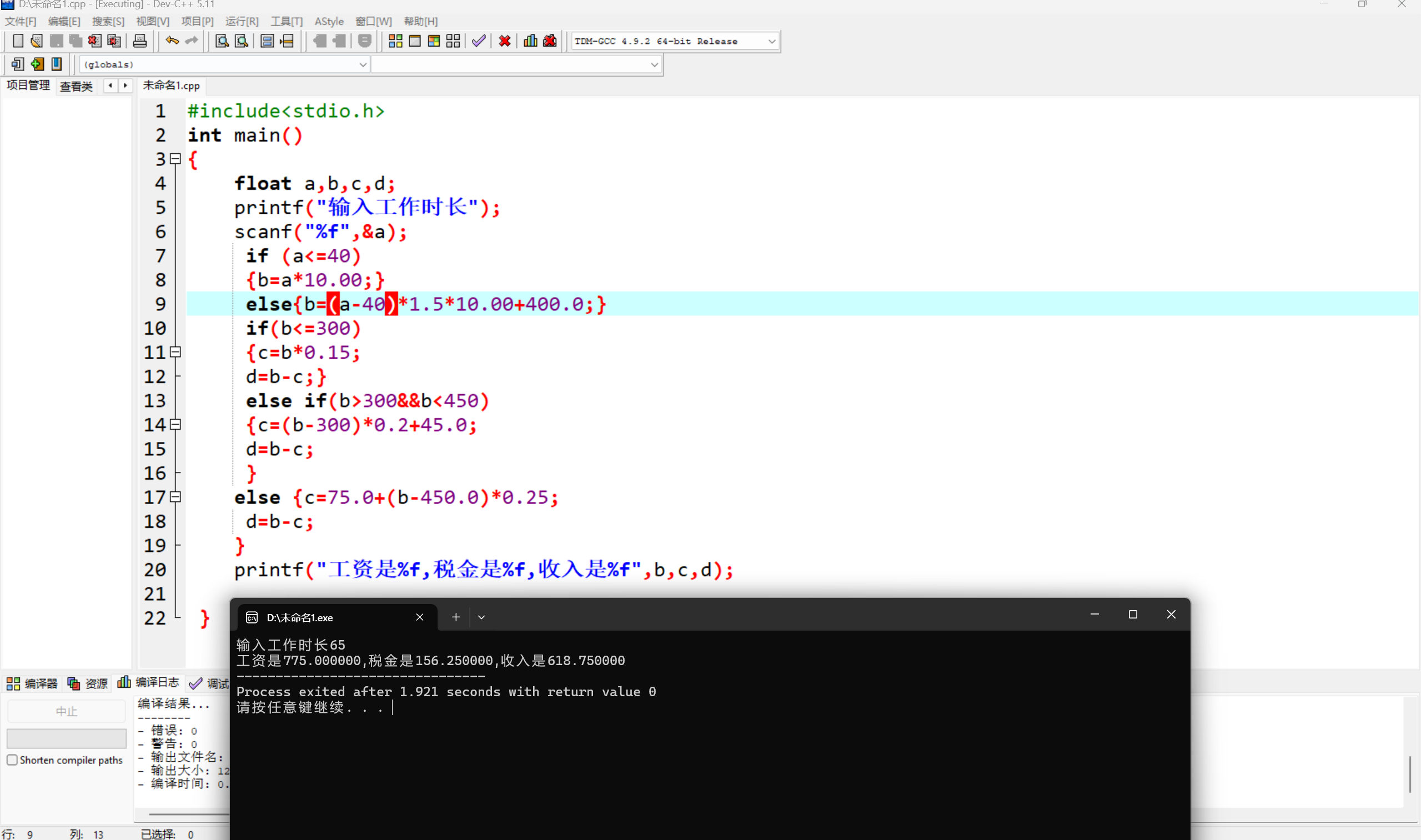Click the green plus insert bookmark icon
This screenshot has height=840, width=1421.
point(37,64)
